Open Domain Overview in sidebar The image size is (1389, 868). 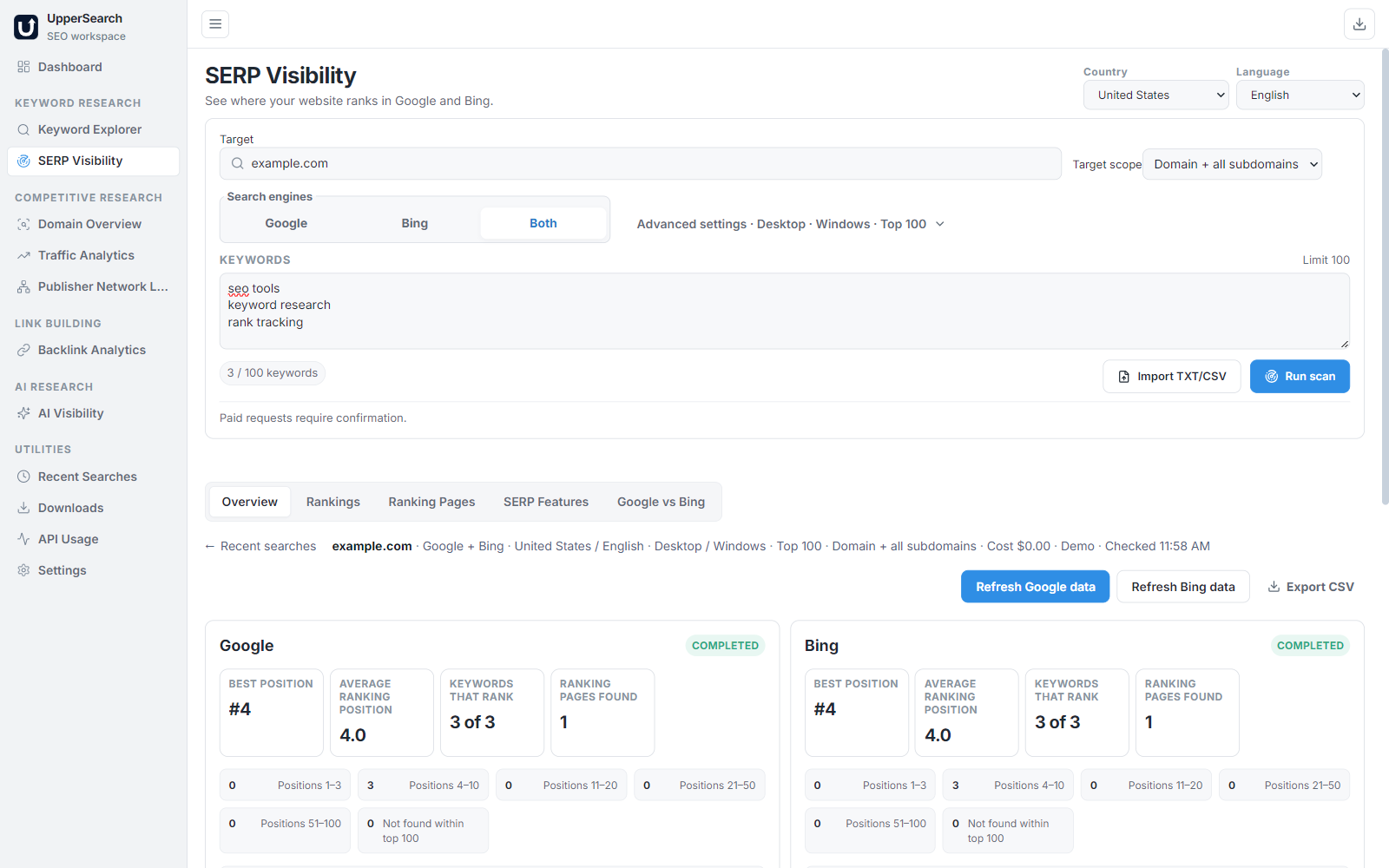(x=93, y=224)
